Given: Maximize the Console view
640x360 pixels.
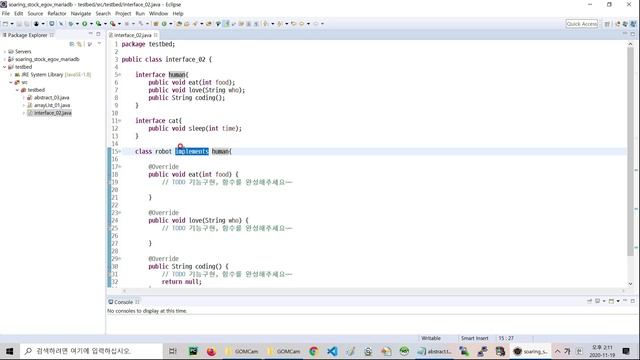Looking at the screenshot, I should point(633,301).
